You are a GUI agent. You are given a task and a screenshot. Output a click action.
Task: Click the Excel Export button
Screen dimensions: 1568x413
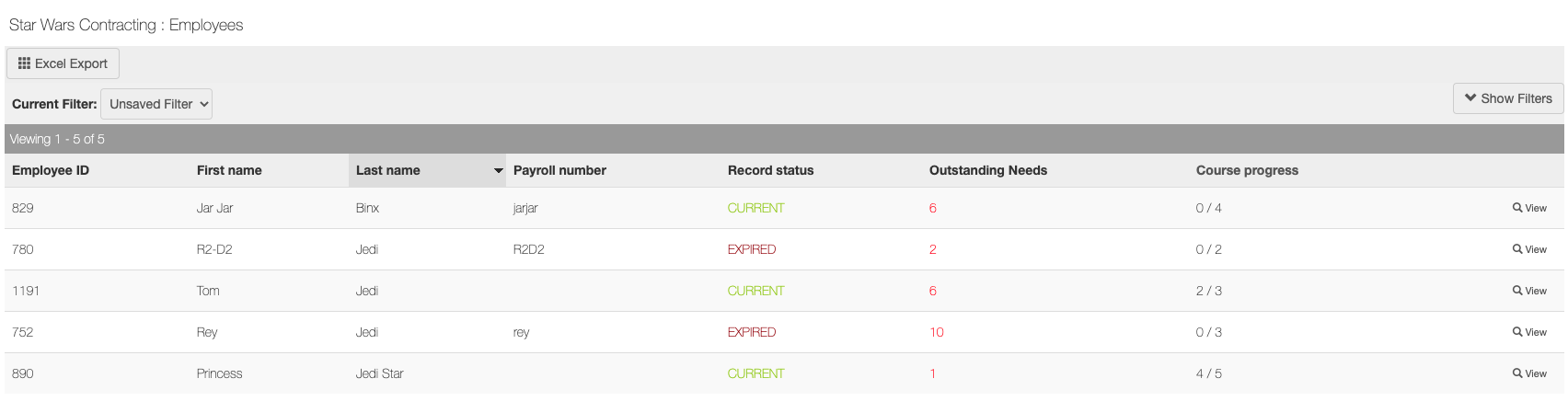pyautogui.click(x=63, y=63)
